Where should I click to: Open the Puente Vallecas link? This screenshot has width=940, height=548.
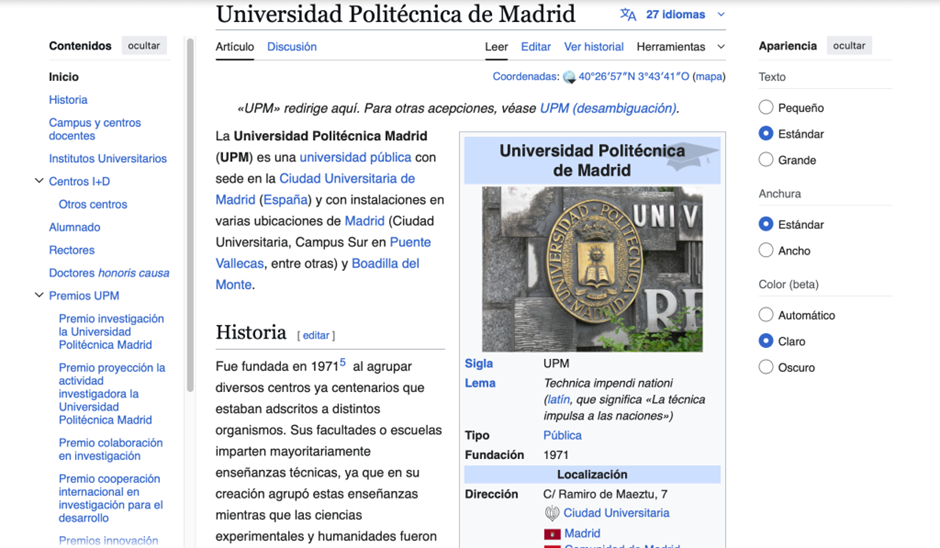(323, 252)
